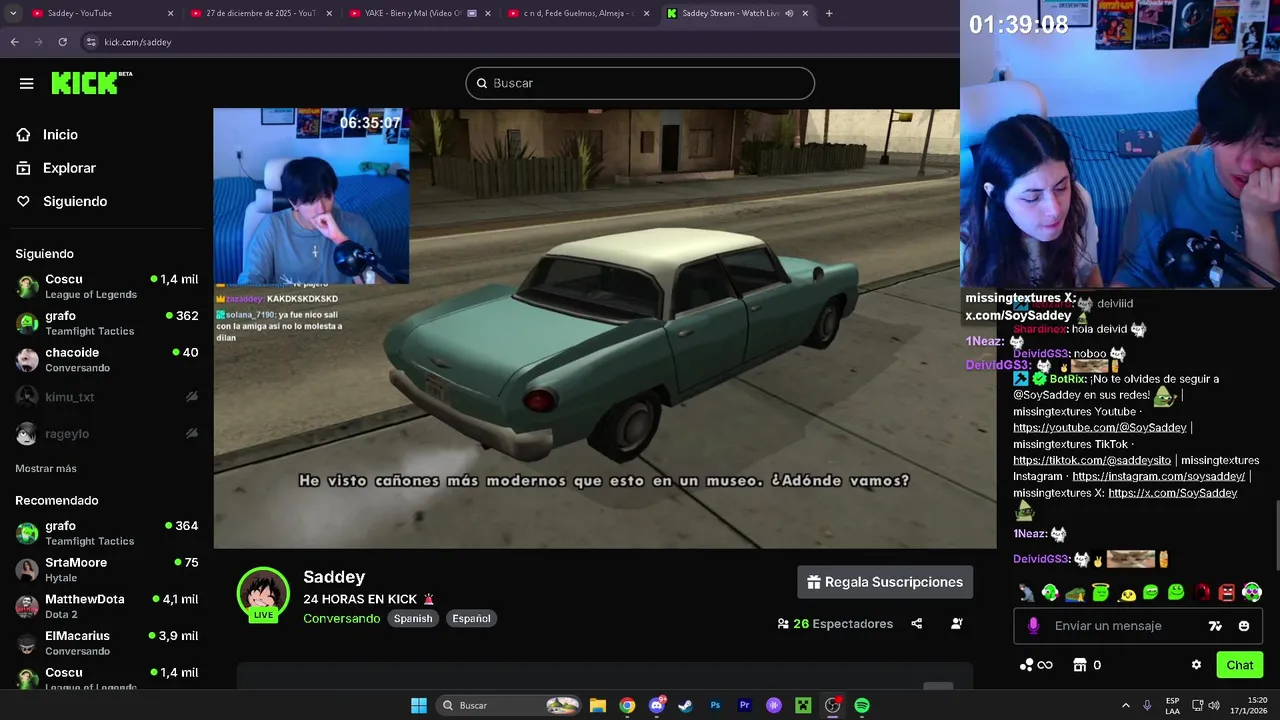This screenshot has height=720, width=1280.
Task: Click the voice message microphone icon
Action: coord(1033,626)
